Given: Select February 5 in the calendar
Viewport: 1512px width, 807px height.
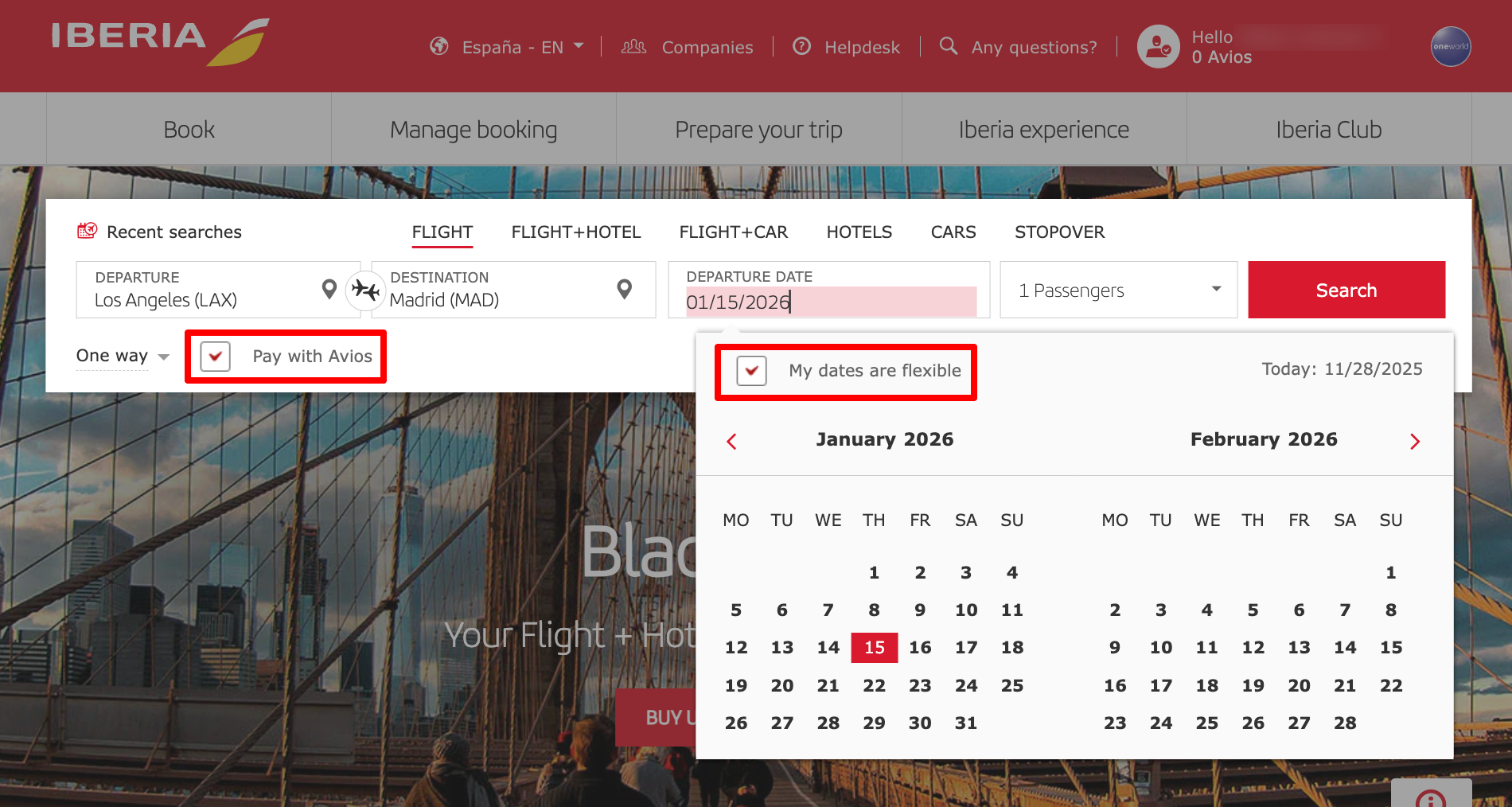Looking at the screenshot, I should [x=1253, y=610].
